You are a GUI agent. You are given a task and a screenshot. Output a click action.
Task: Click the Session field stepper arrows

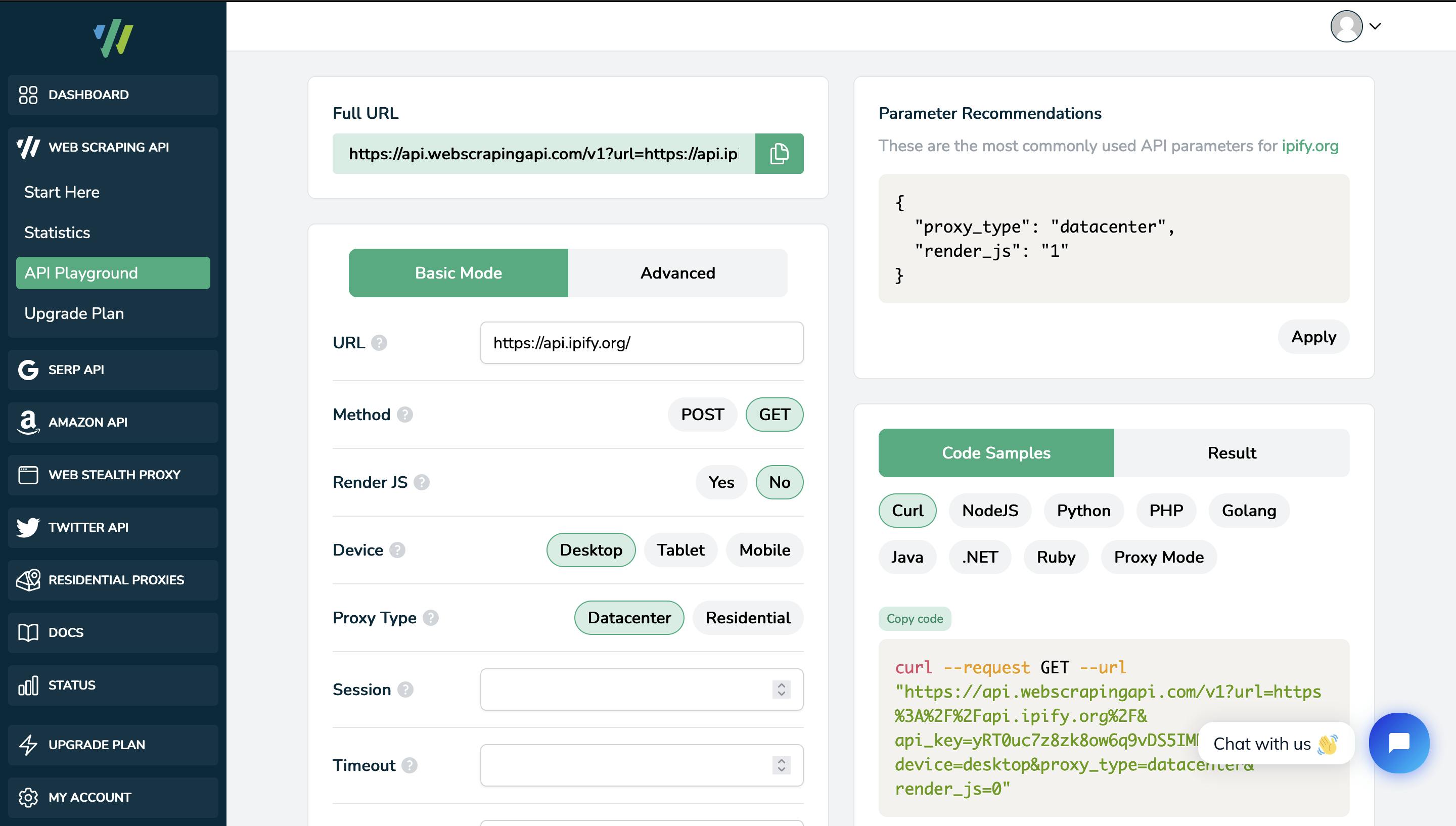point(781,690)
